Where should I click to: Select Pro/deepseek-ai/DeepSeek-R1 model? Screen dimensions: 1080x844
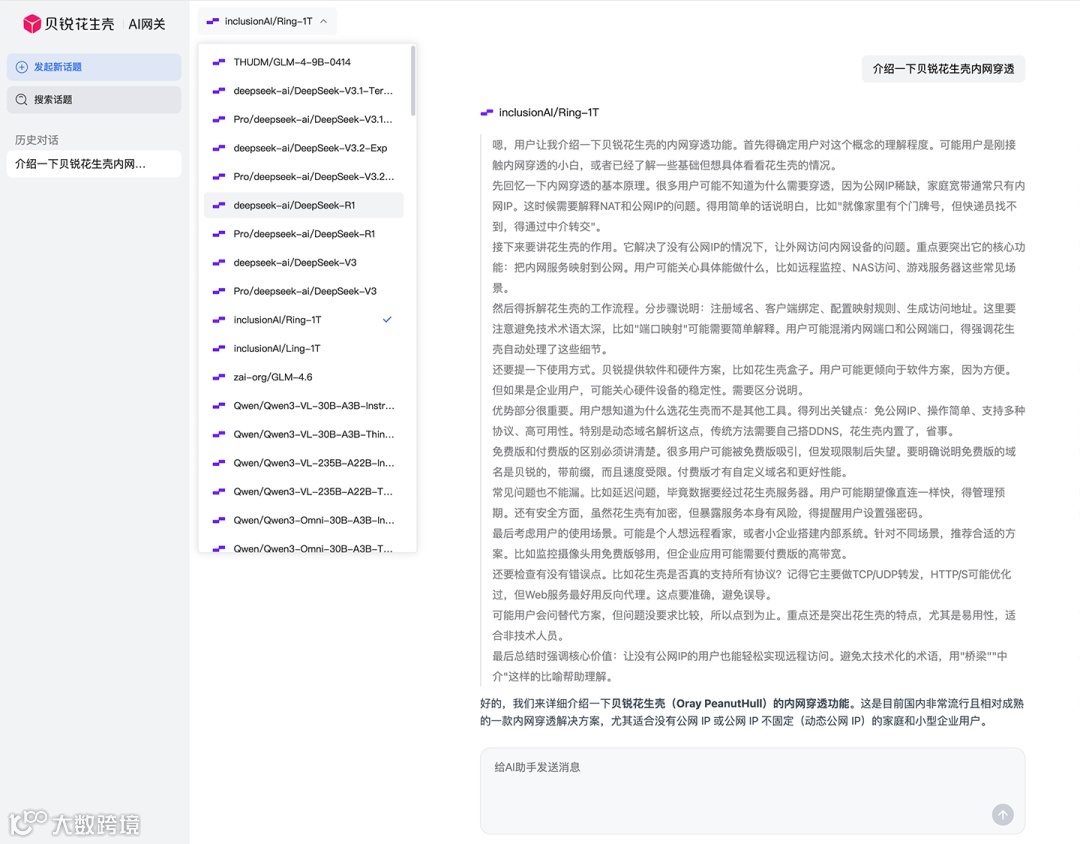[304, 234]
